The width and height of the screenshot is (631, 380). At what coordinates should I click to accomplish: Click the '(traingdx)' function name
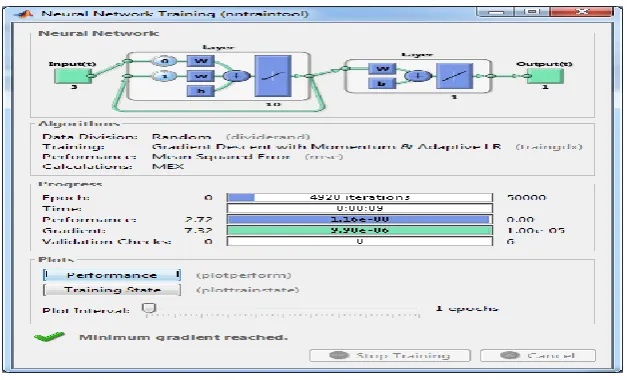549,147
